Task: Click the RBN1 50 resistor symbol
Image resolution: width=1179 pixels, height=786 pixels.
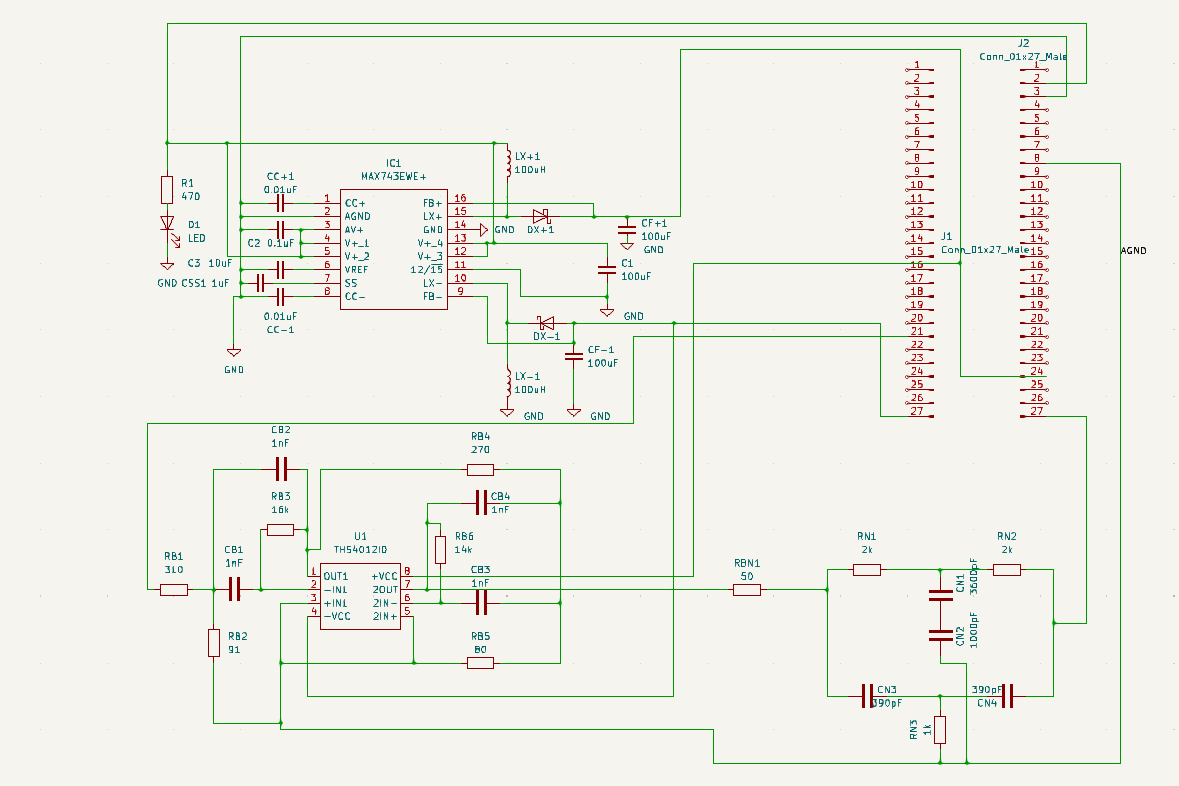Action: click(x=747, y=590)
